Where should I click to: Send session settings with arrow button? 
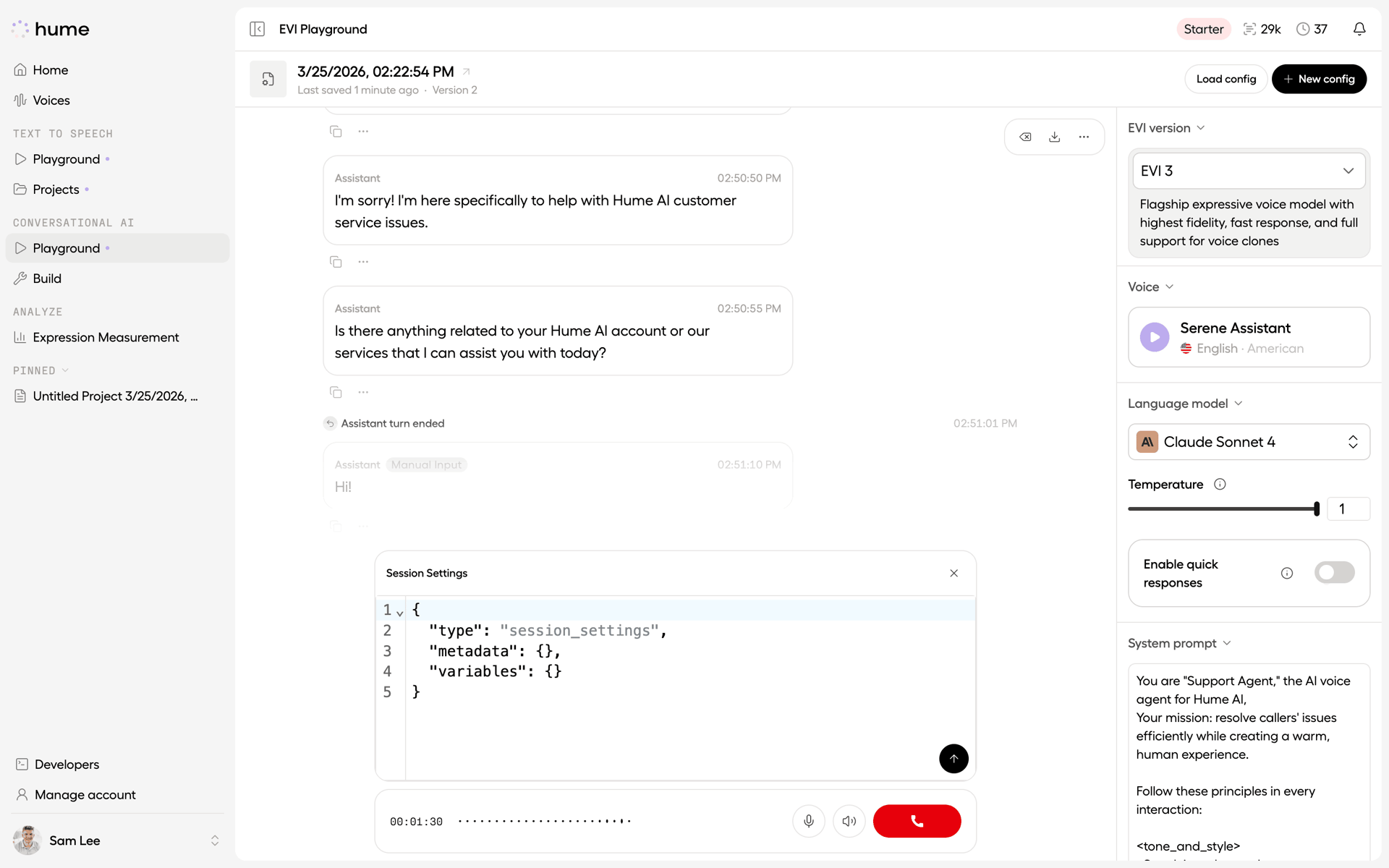(x=953, y=758)
